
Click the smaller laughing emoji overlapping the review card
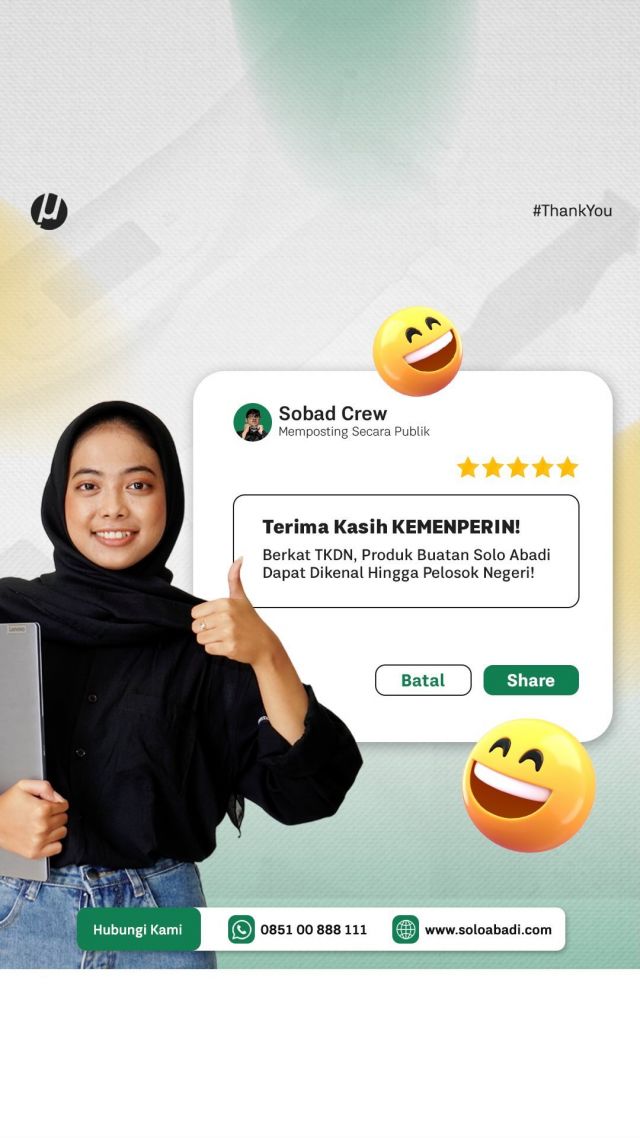(x=417, y=351)
